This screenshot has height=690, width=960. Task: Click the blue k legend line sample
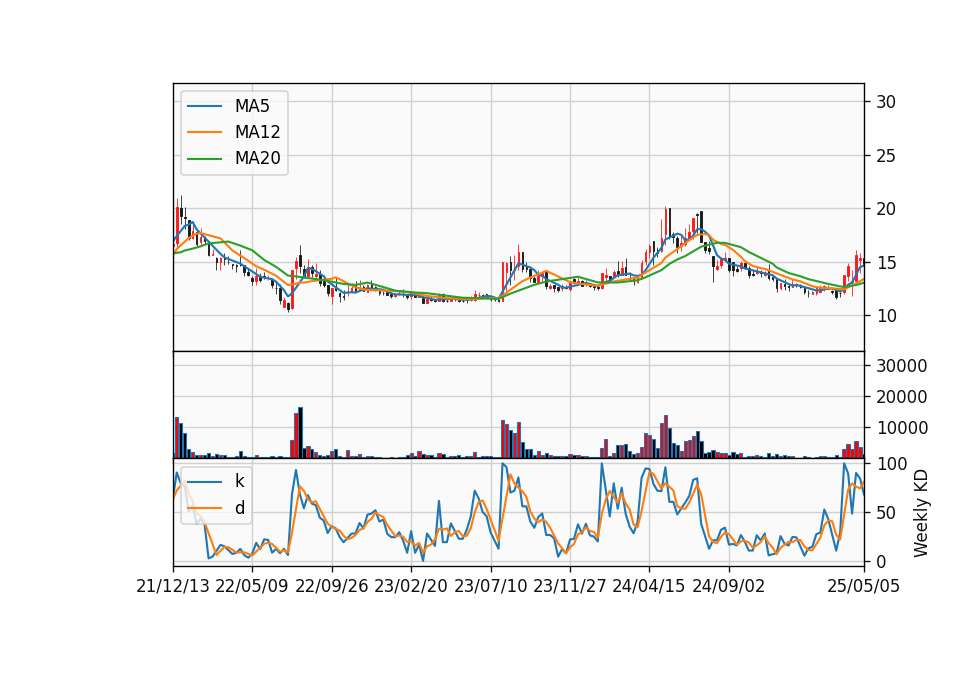click(204, 482)
